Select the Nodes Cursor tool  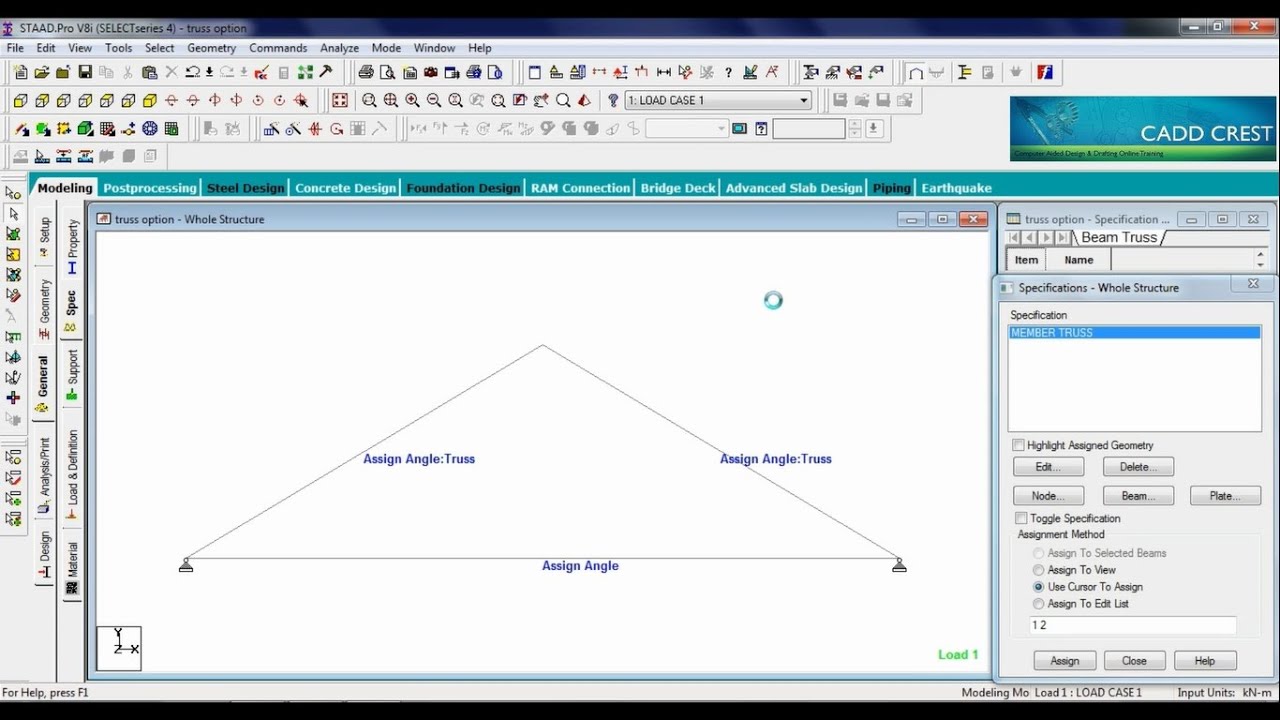[13, 193]
